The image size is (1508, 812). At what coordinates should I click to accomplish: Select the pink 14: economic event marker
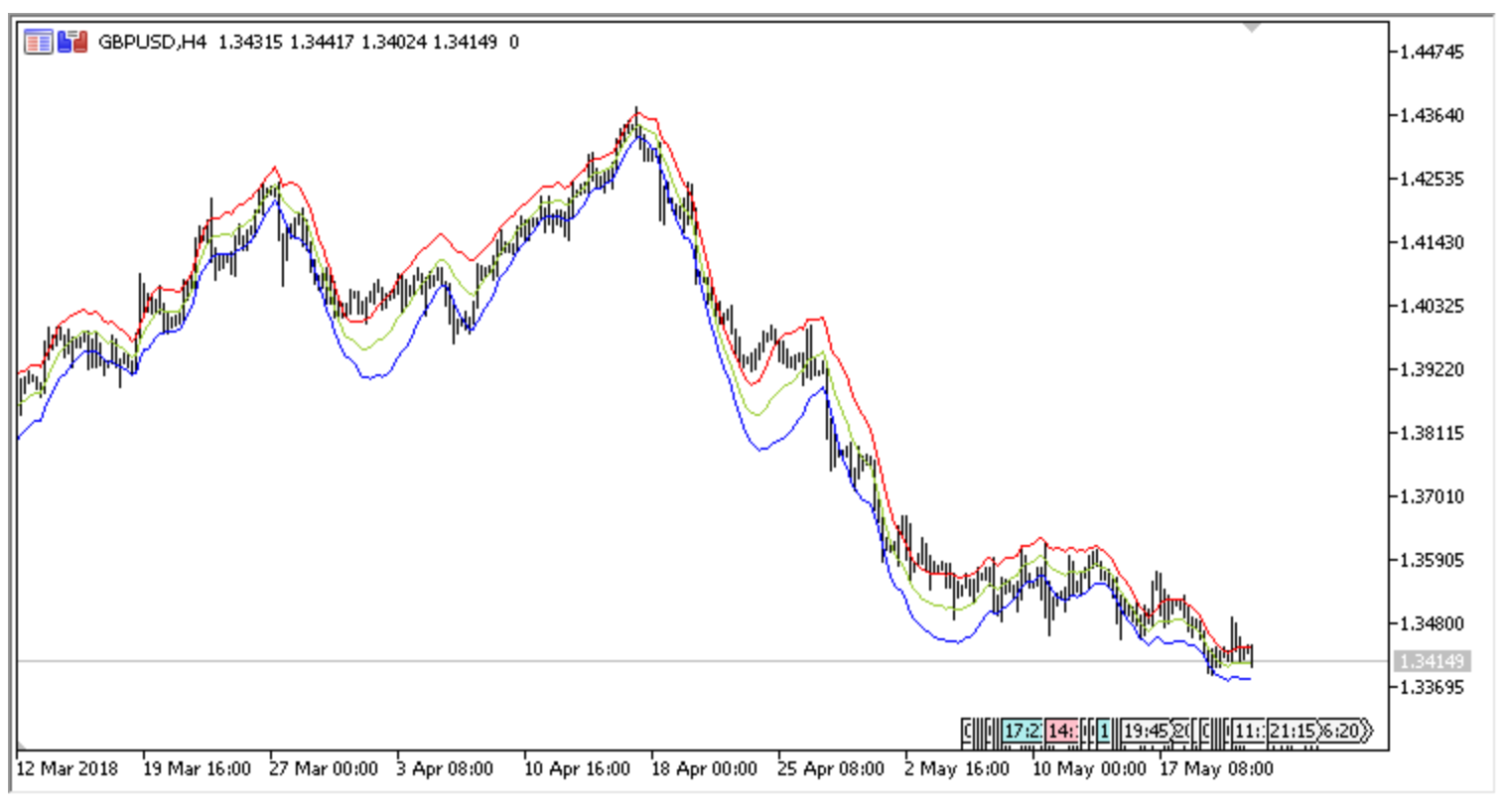point(1061,732)
